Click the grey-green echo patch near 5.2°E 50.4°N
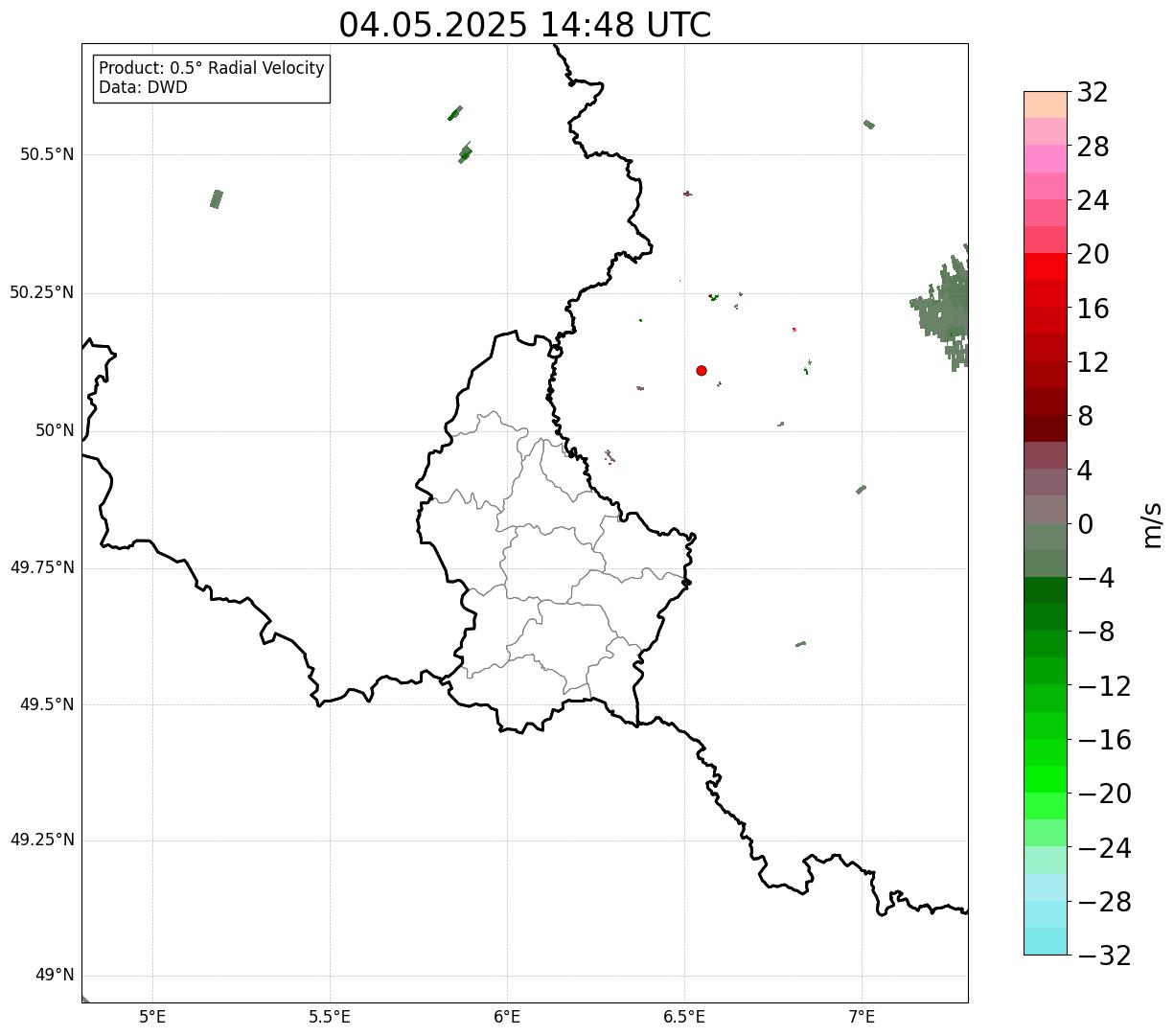This screenshot has width=1174, height=1036. click(217, 199)
